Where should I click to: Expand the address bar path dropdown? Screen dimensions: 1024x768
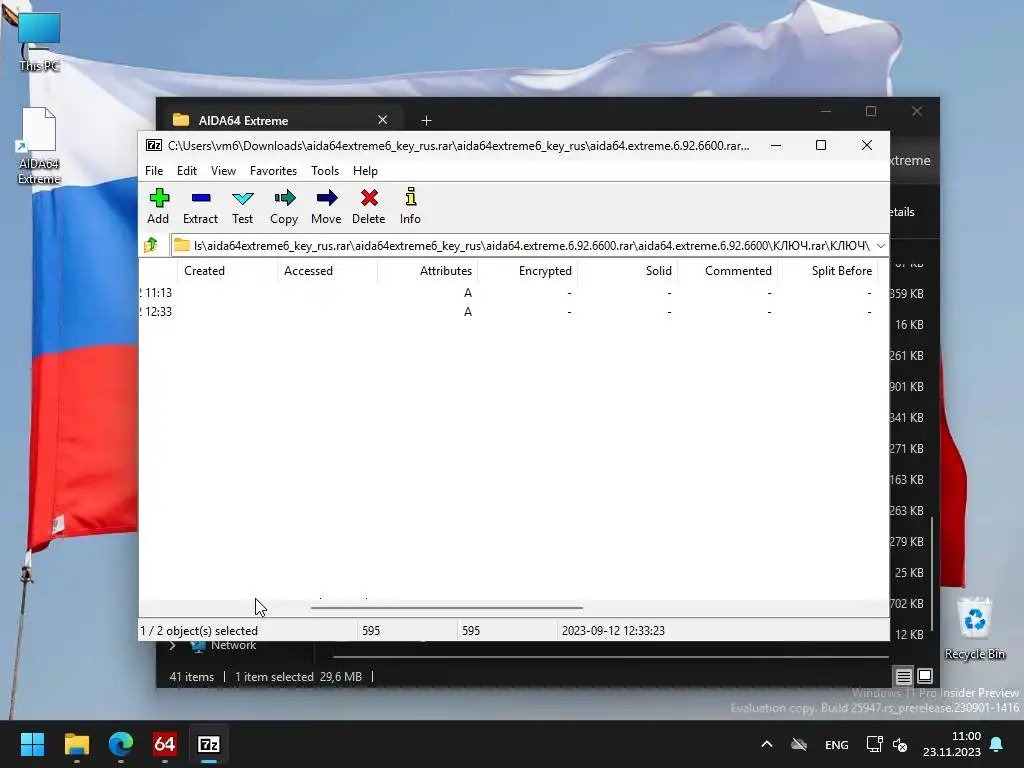880,246
